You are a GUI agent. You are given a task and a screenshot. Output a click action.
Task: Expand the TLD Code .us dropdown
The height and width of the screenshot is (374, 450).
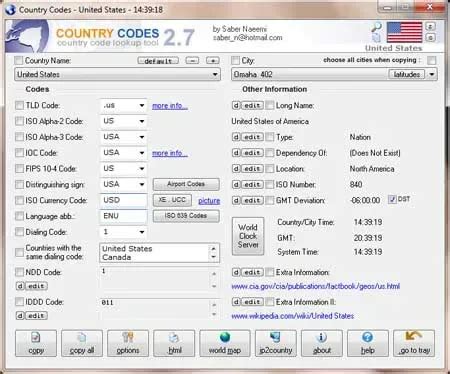coord(142,105)
